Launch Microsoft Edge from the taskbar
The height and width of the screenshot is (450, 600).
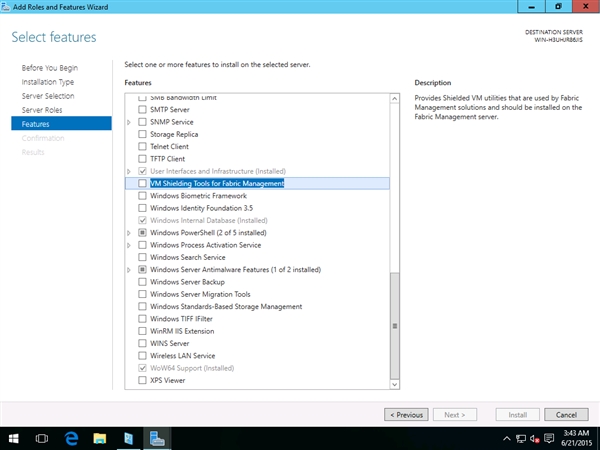click(71, 439)
